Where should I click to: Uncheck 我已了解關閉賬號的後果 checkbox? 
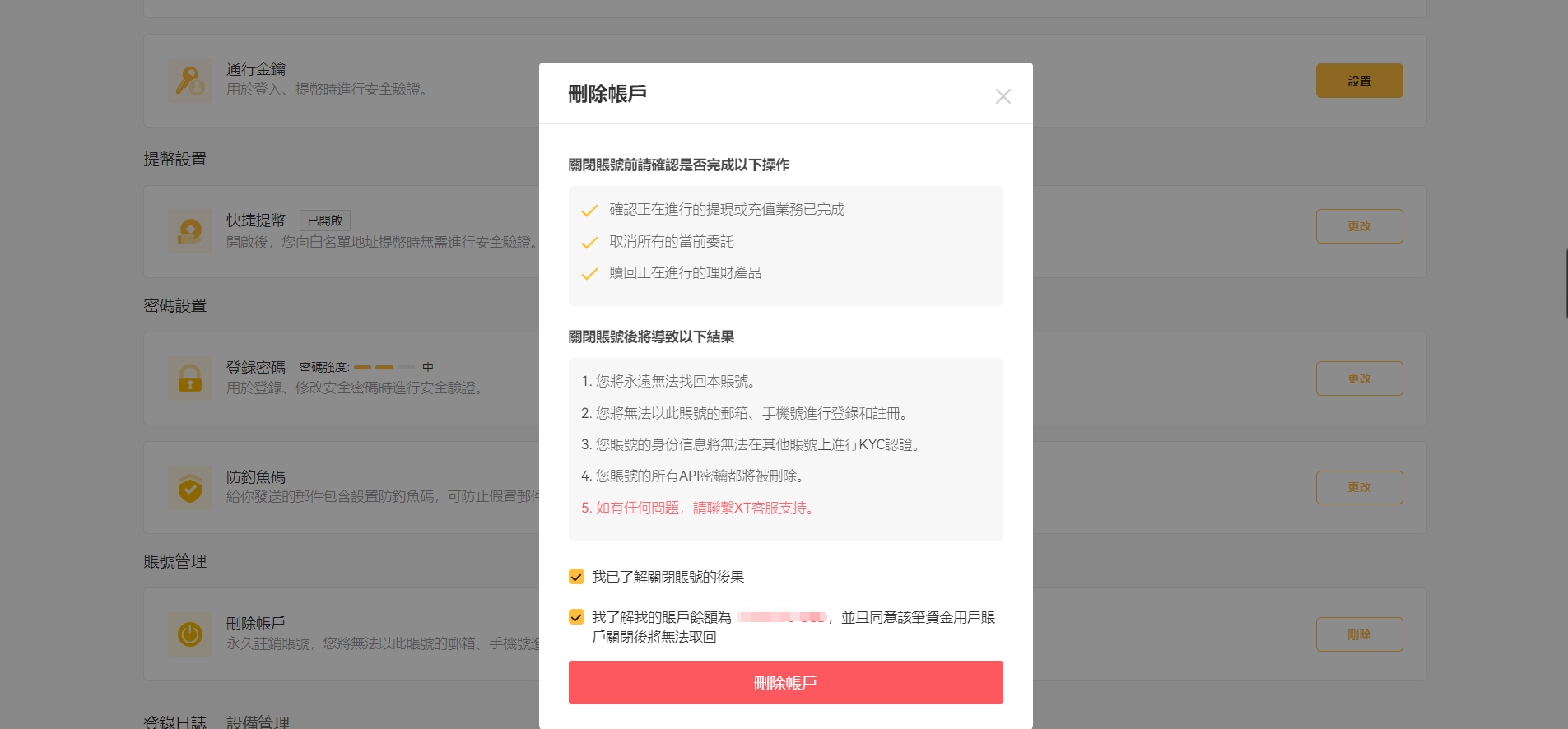(x=576, y=577)
